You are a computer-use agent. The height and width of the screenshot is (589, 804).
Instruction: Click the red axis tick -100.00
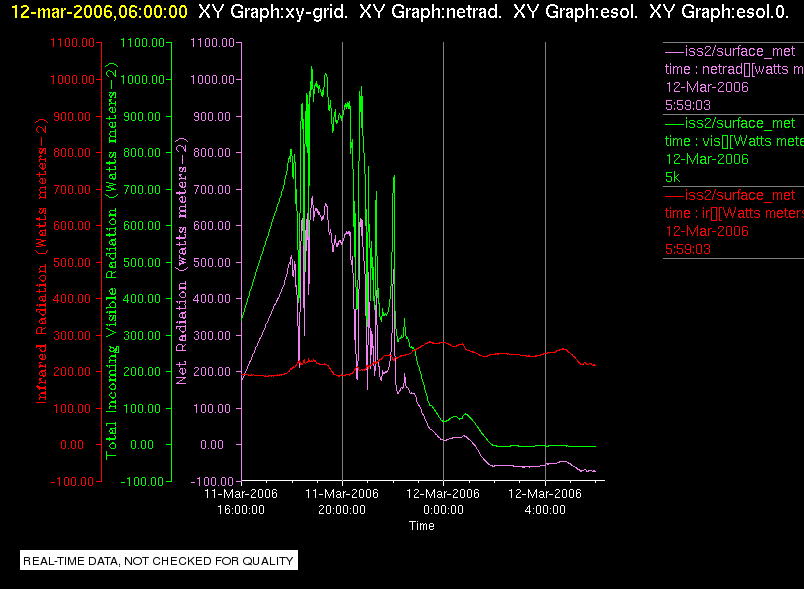click(72, 481)
